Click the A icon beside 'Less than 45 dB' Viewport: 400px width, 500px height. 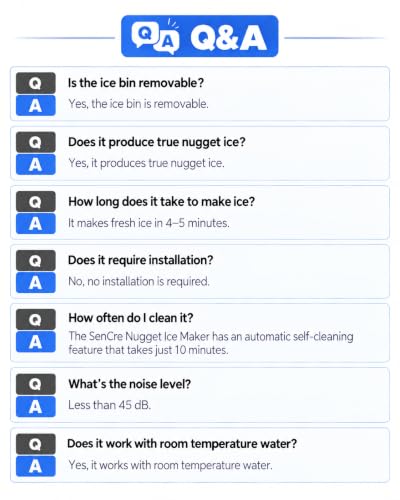[36, 406]
